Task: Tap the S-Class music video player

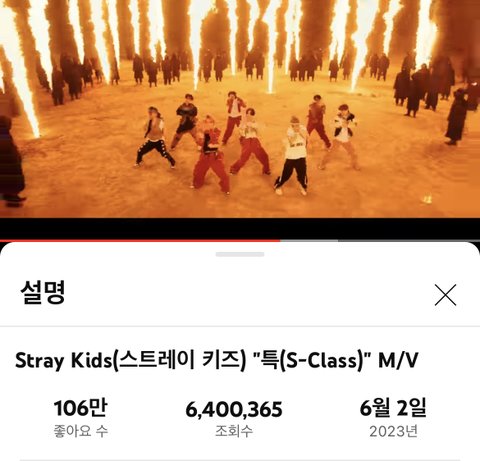Action: [240, 109]
